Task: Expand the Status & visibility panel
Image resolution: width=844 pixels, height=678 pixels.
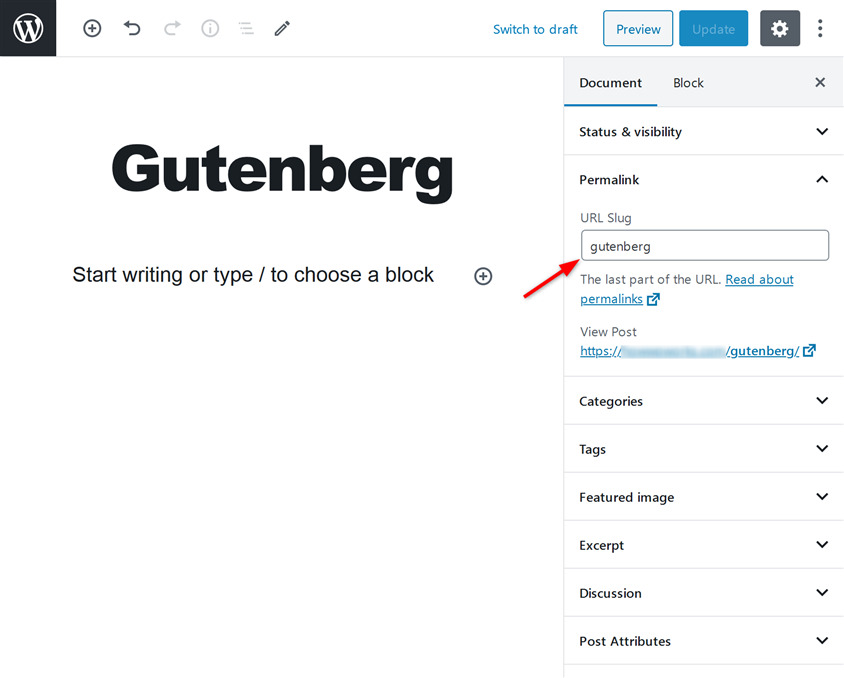Action: [x=704, y=132]
